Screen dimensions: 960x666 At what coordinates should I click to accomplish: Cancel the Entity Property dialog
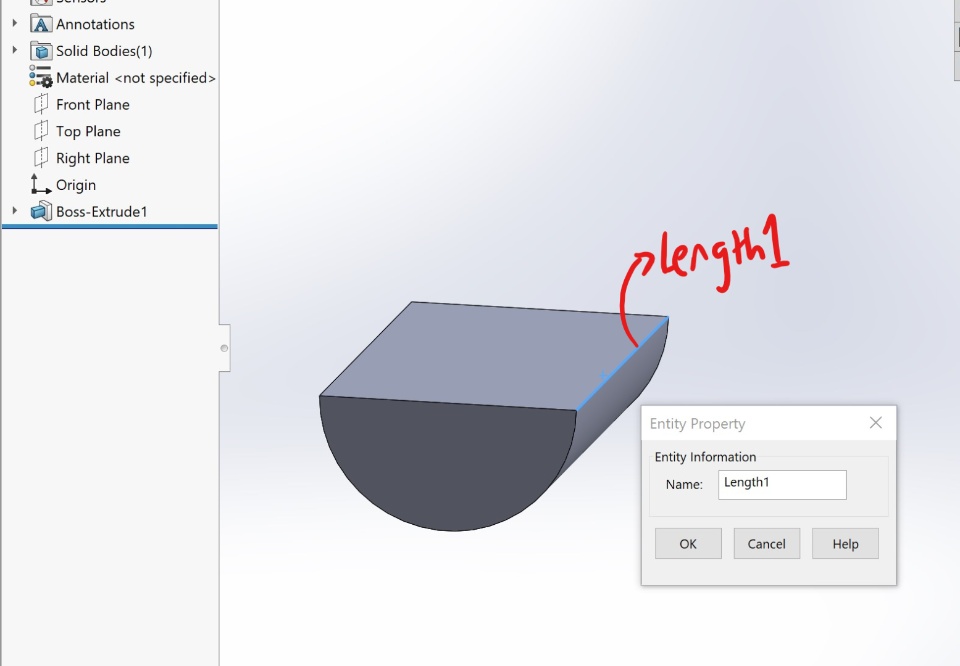tap(767, 544)
